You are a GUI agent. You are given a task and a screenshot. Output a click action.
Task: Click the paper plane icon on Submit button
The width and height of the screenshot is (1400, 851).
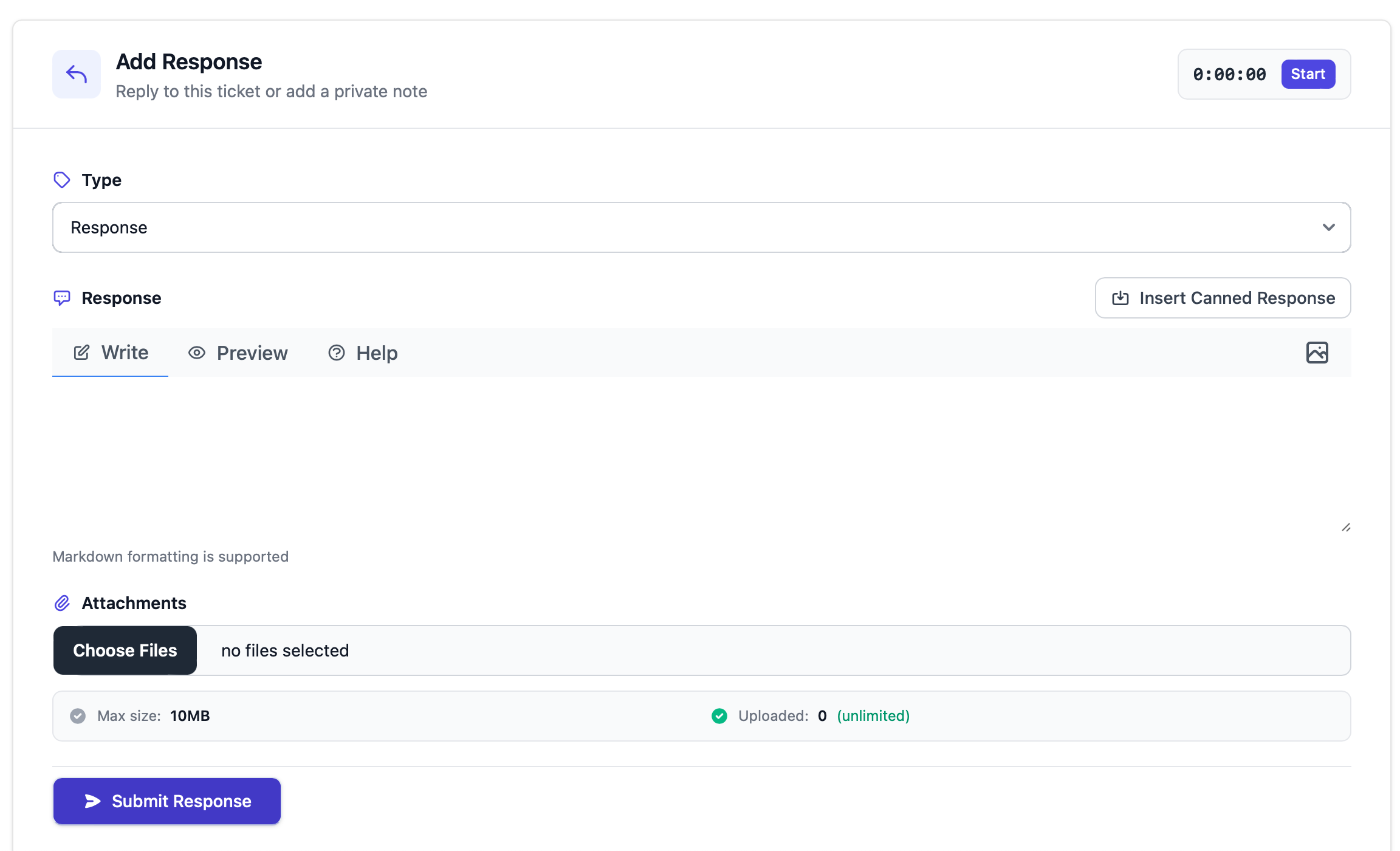click(x=92, y=801)
